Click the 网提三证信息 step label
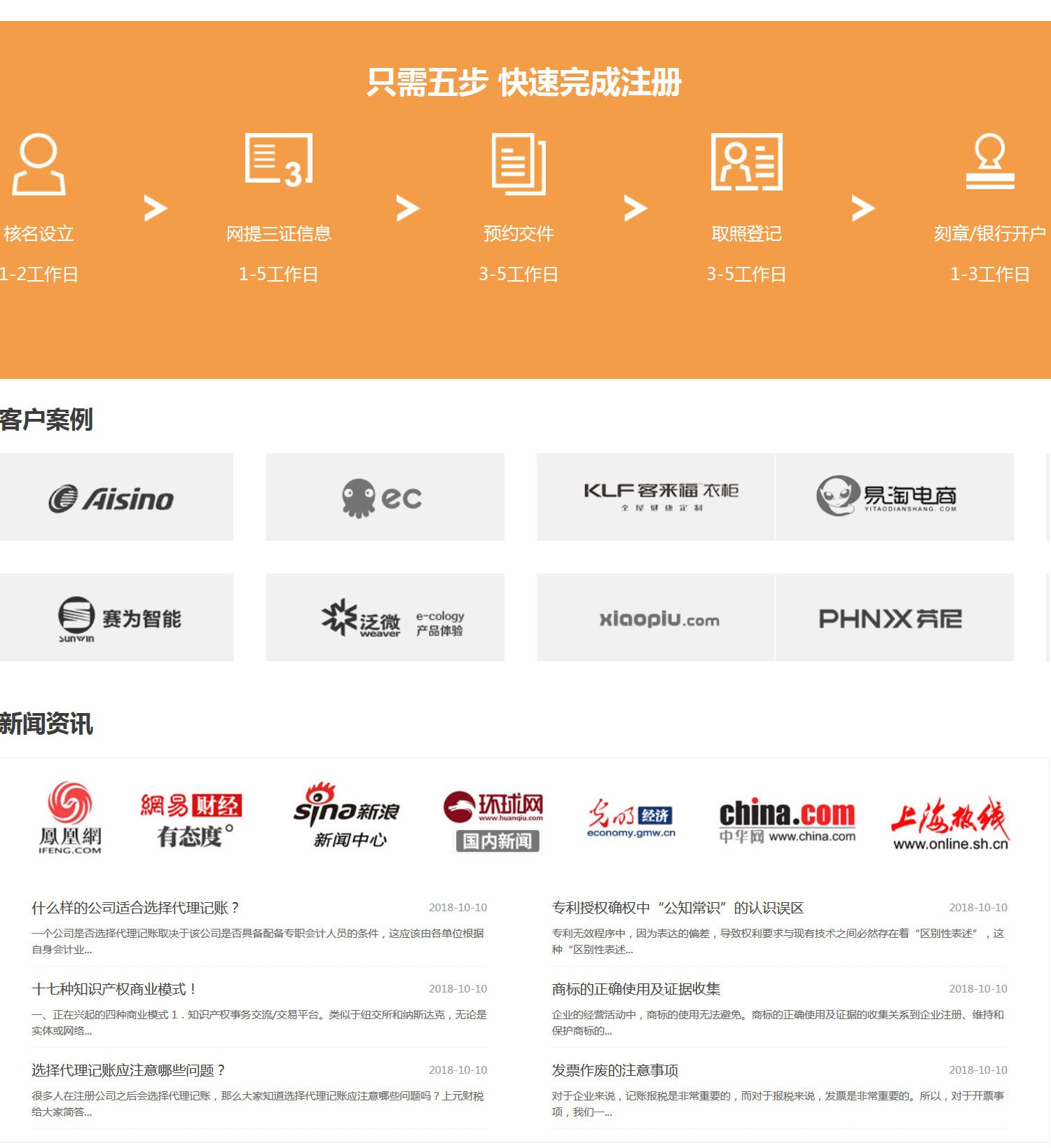The image size is (1051, 1148). 279,234
